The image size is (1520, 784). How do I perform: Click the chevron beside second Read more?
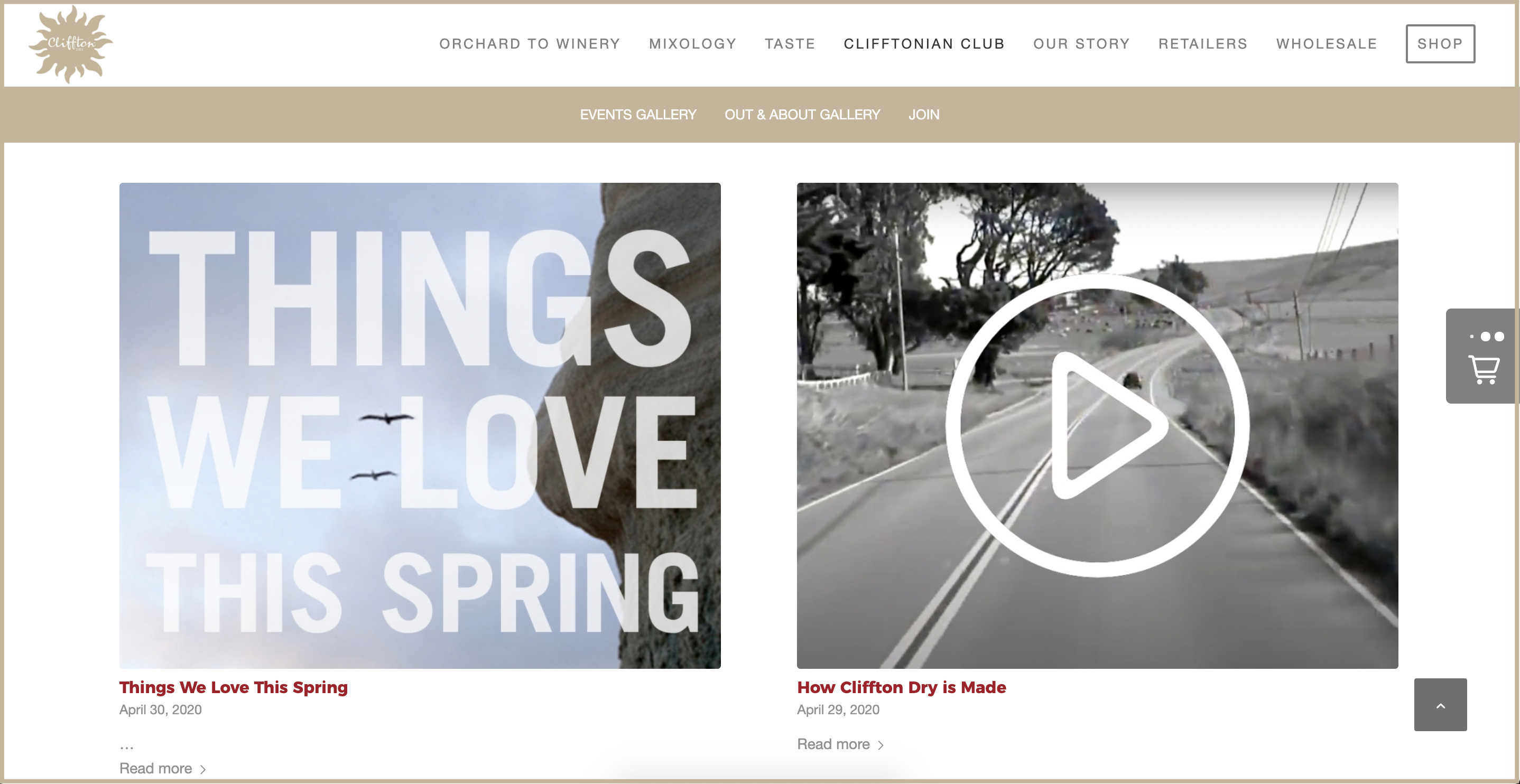[881, 745]
